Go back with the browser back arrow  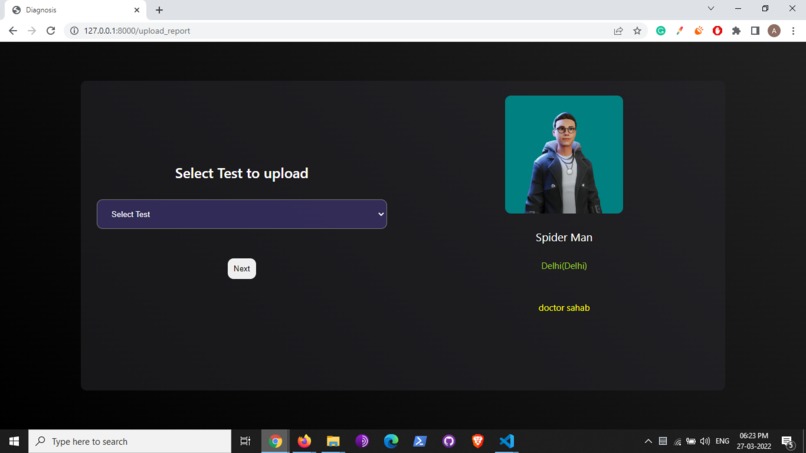pos(13,31)
